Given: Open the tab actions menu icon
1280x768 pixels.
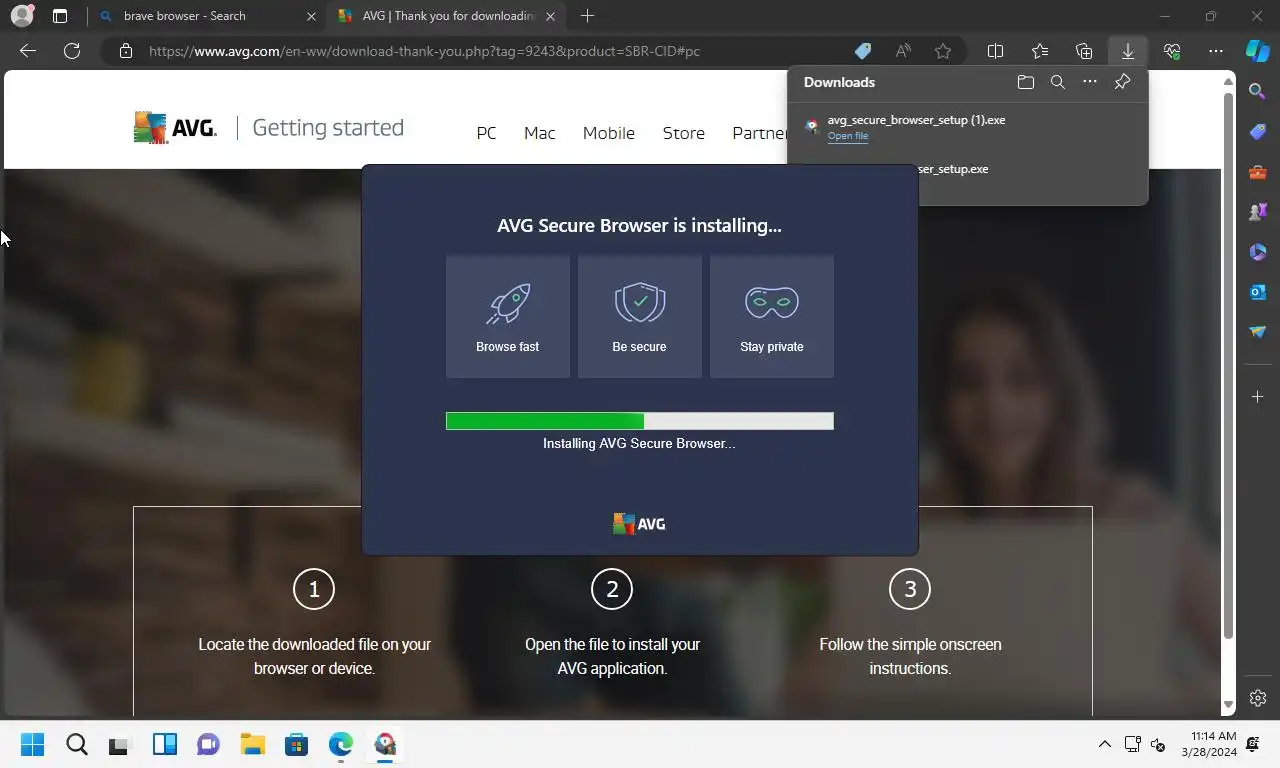Looking at the screenshot, I should [x=60, y=16].
